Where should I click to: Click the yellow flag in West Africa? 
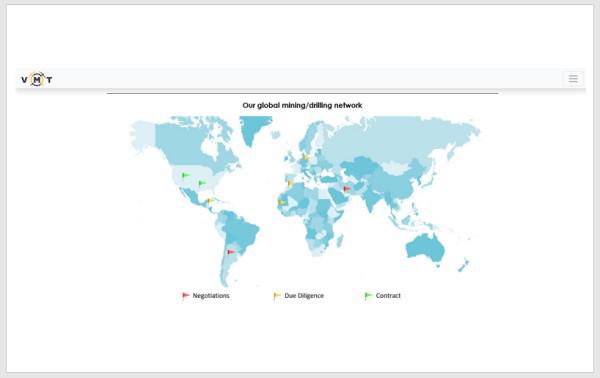[x=282, y=202]
